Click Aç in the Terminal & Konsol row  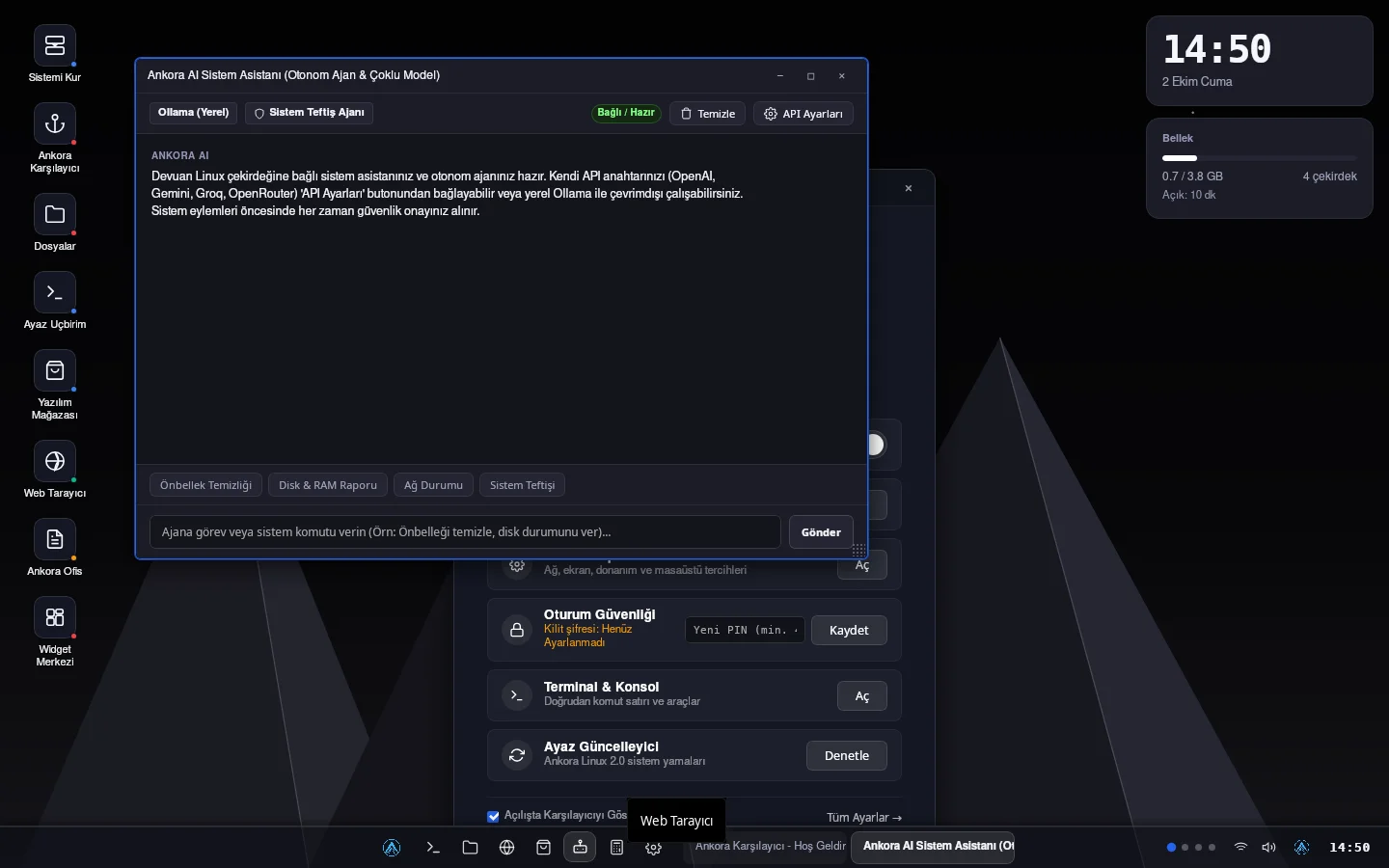[x=862, y=696]
